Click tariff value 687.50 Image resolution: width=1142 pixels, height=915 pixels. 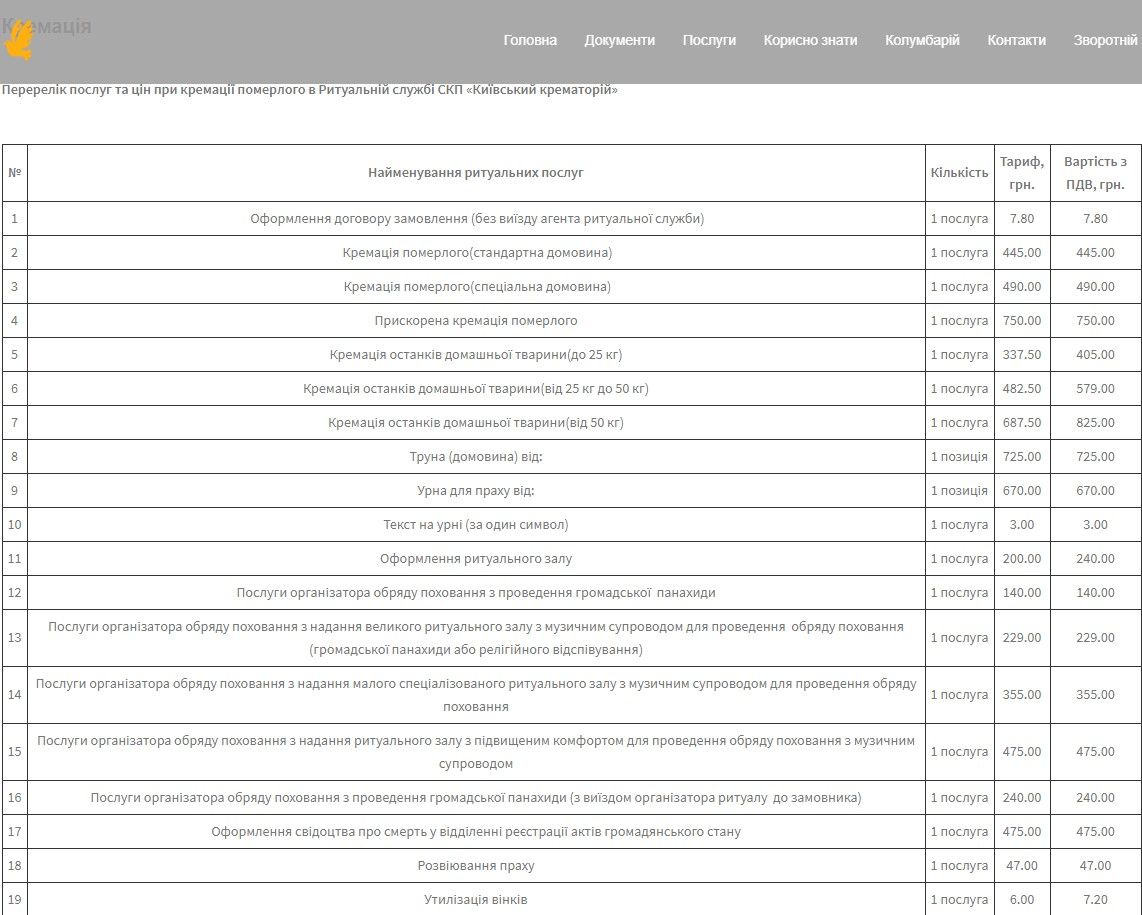pyautogui.click(x=1022, y=423)
